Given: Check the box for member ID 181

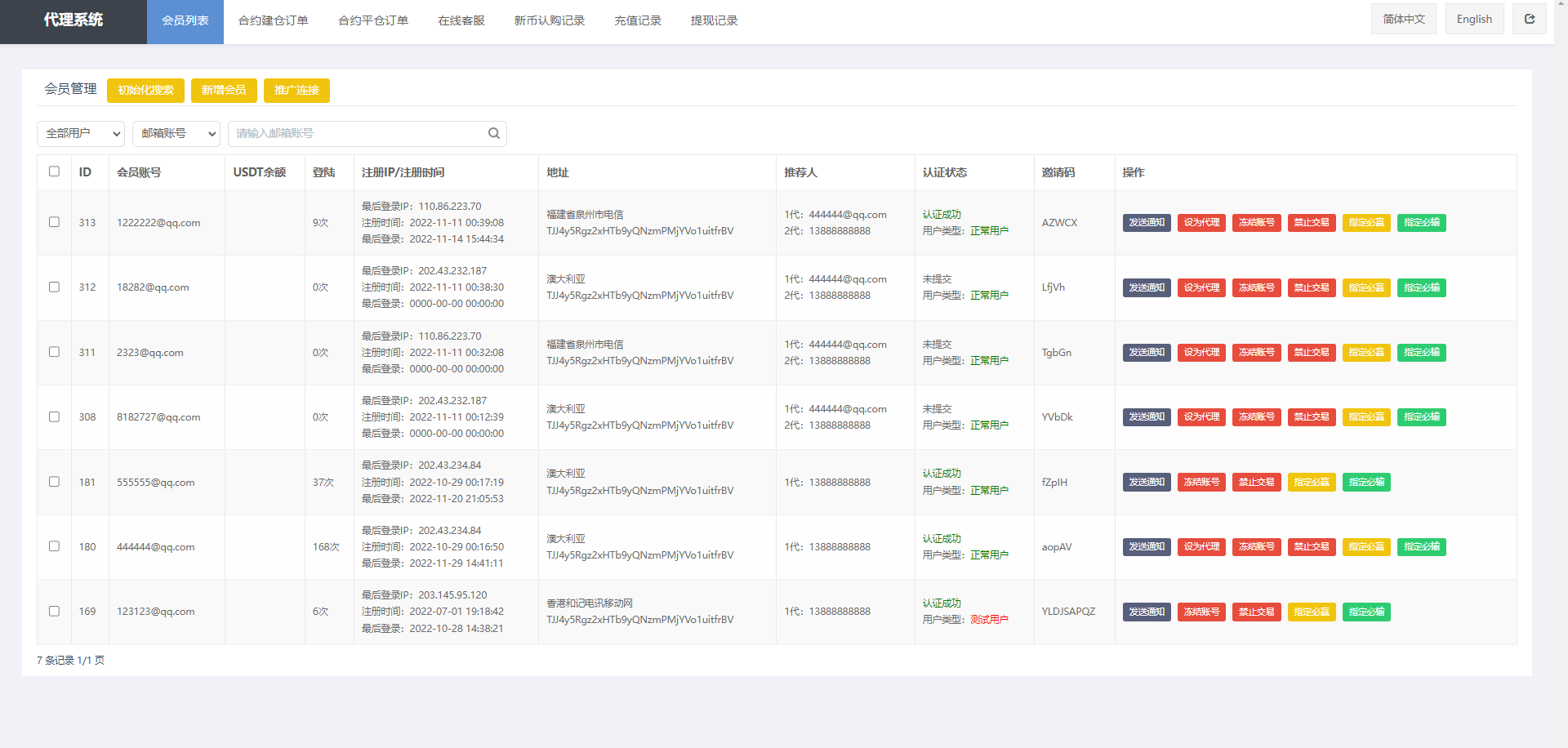Looking at the screenshot, I should click(x=54, y=482).
